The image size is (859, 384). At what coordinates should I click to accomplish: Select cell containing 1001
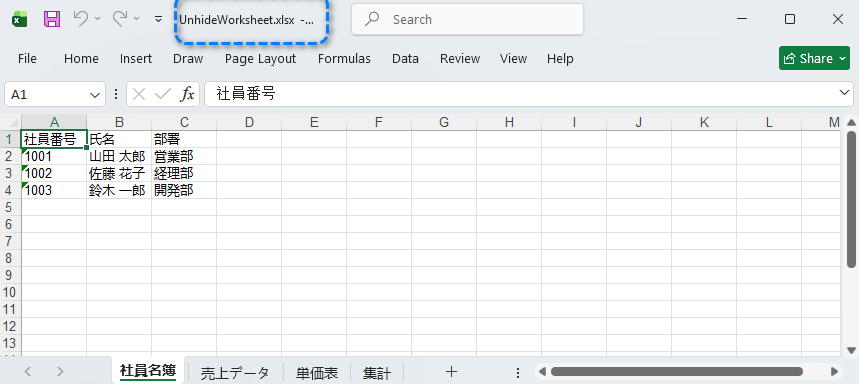(54, 156)
